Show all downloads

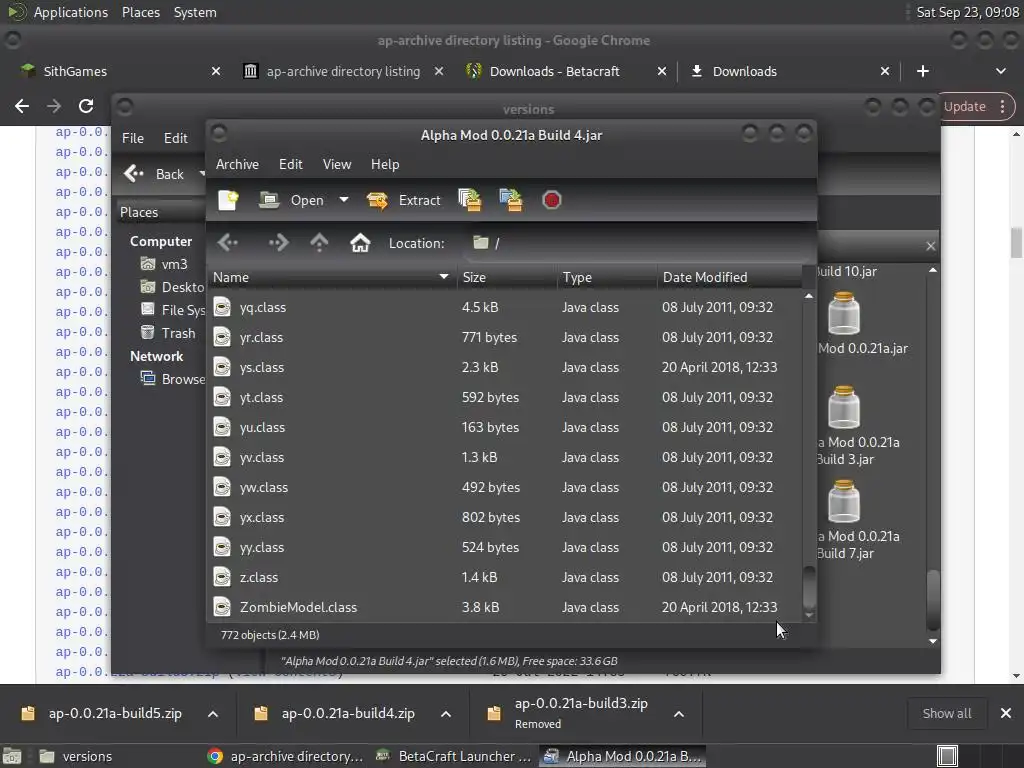946,713
